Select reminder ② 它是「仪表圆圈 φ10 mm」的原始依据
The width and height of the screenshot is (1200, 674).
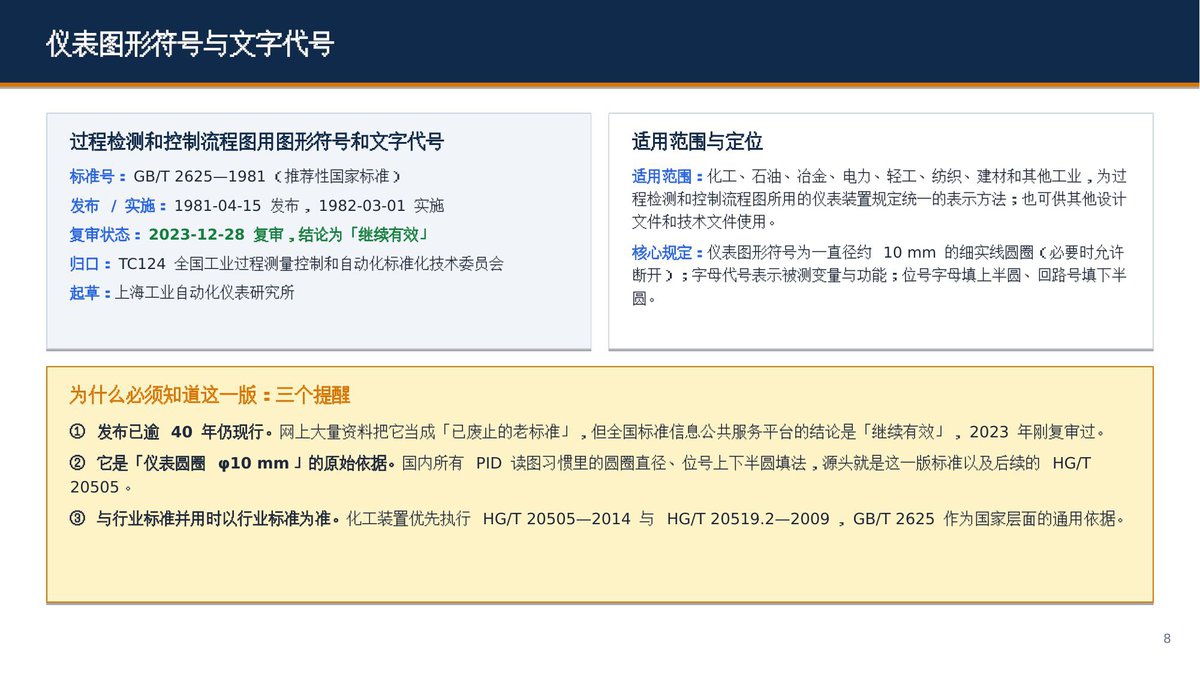[233, 464]
